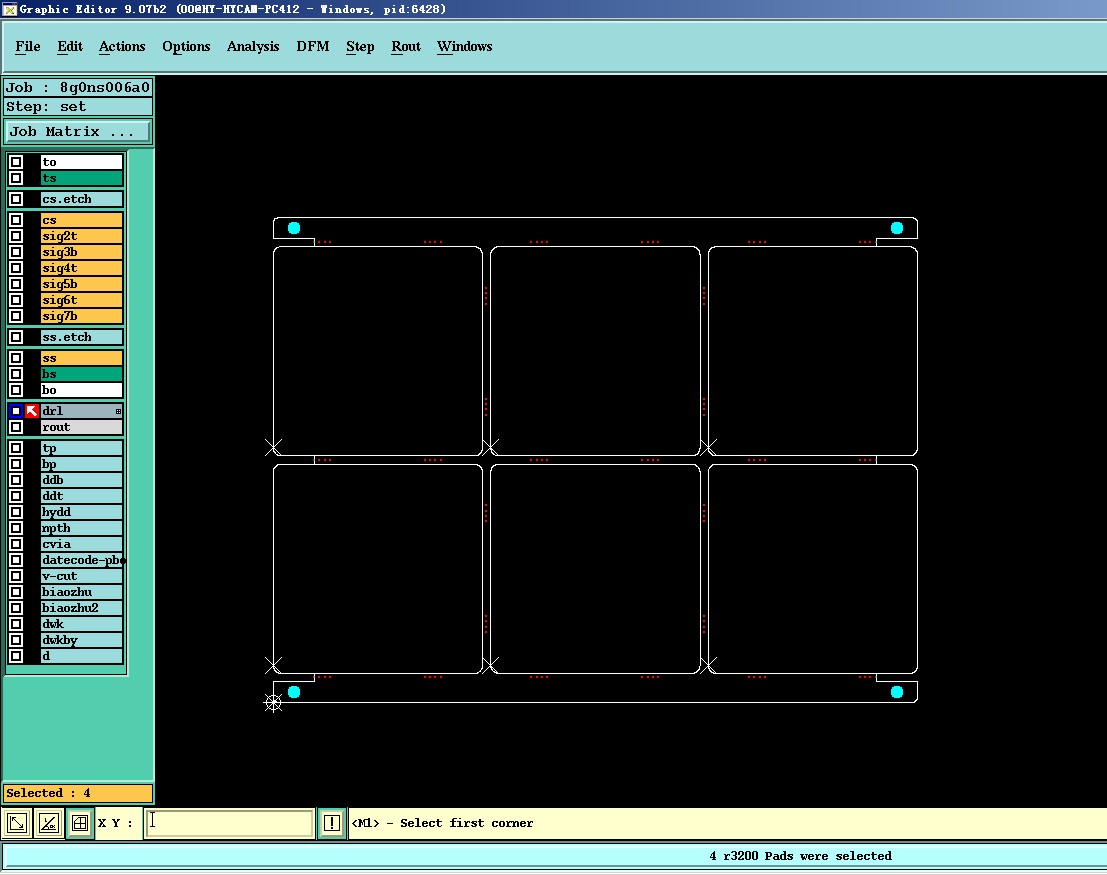Screen dimensions: 1107x875
Task: Toggle display checkbox for sig2t layer
Action: pyautogui.click(x=16, y=236)
